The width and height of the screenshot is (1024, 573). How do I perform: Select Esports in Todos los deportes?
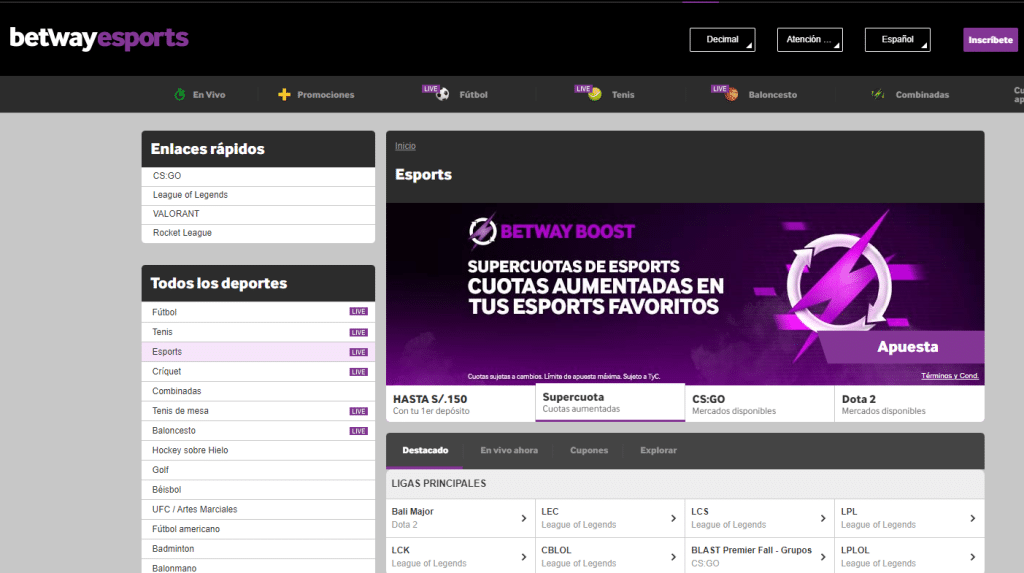[258, 352]
